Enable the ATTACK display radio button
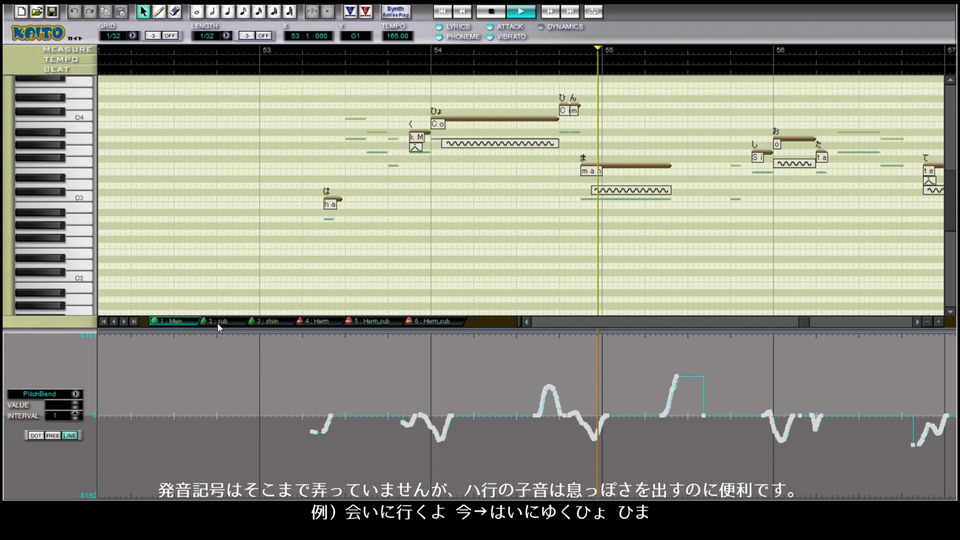The width and height of the screenshot is (960, 540). [490, 27]
